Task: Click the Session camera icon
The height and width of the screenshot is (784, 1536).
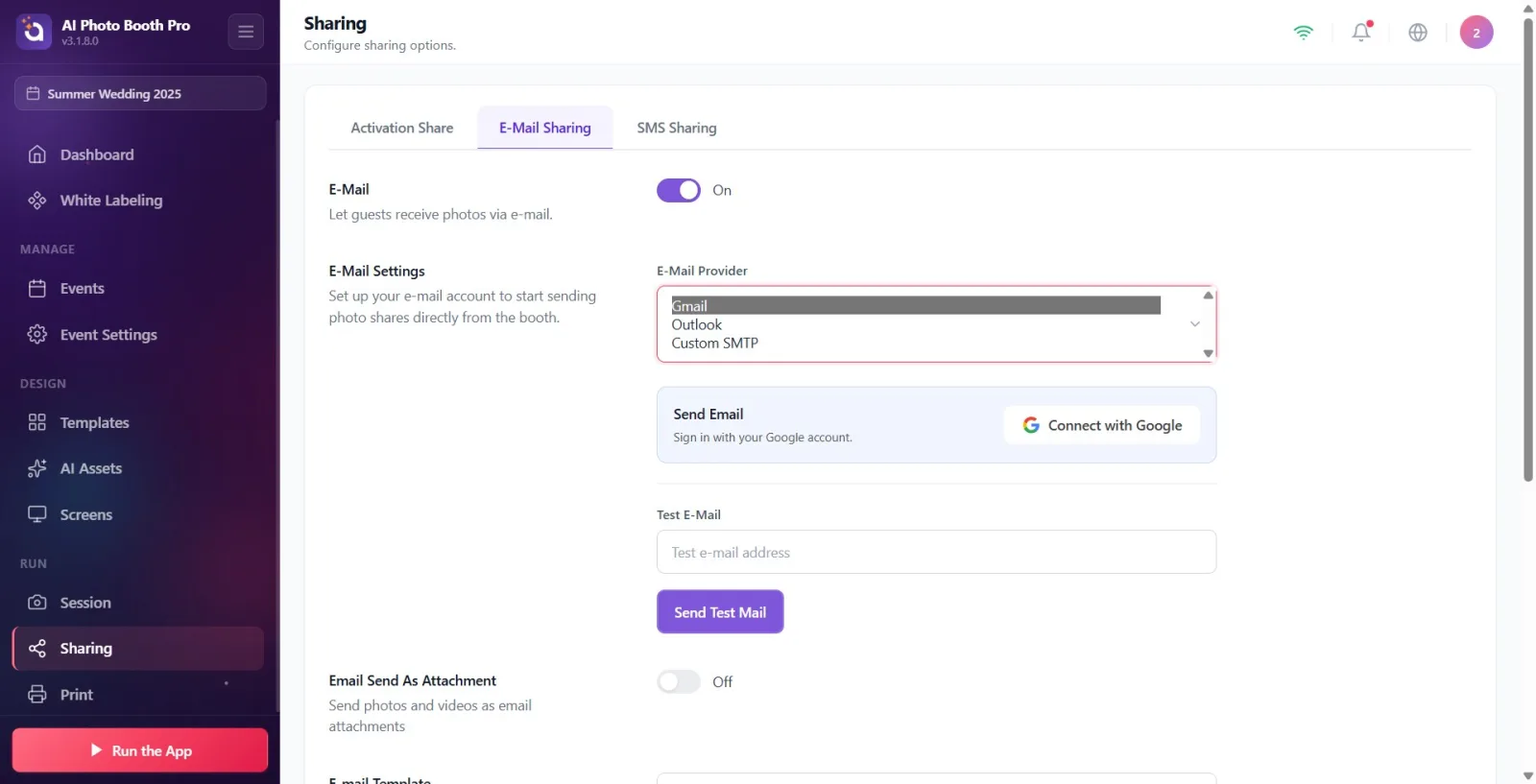Action: 37,603
